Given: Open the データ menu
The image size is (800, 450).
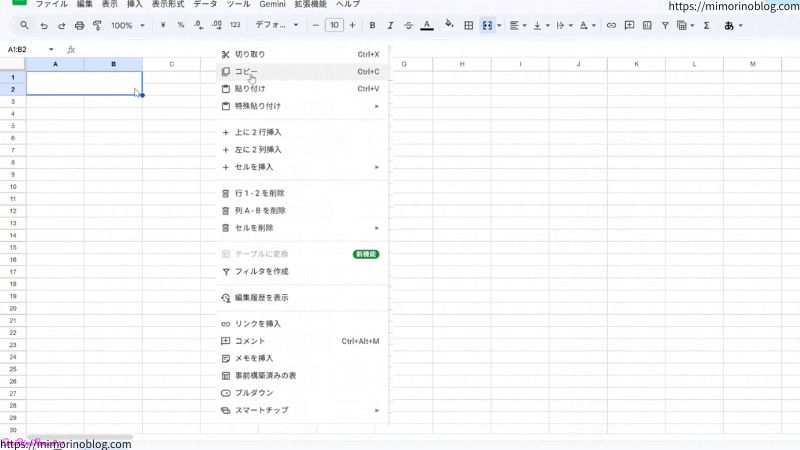Looking at the screenshot, I should (x=205, y=4).
